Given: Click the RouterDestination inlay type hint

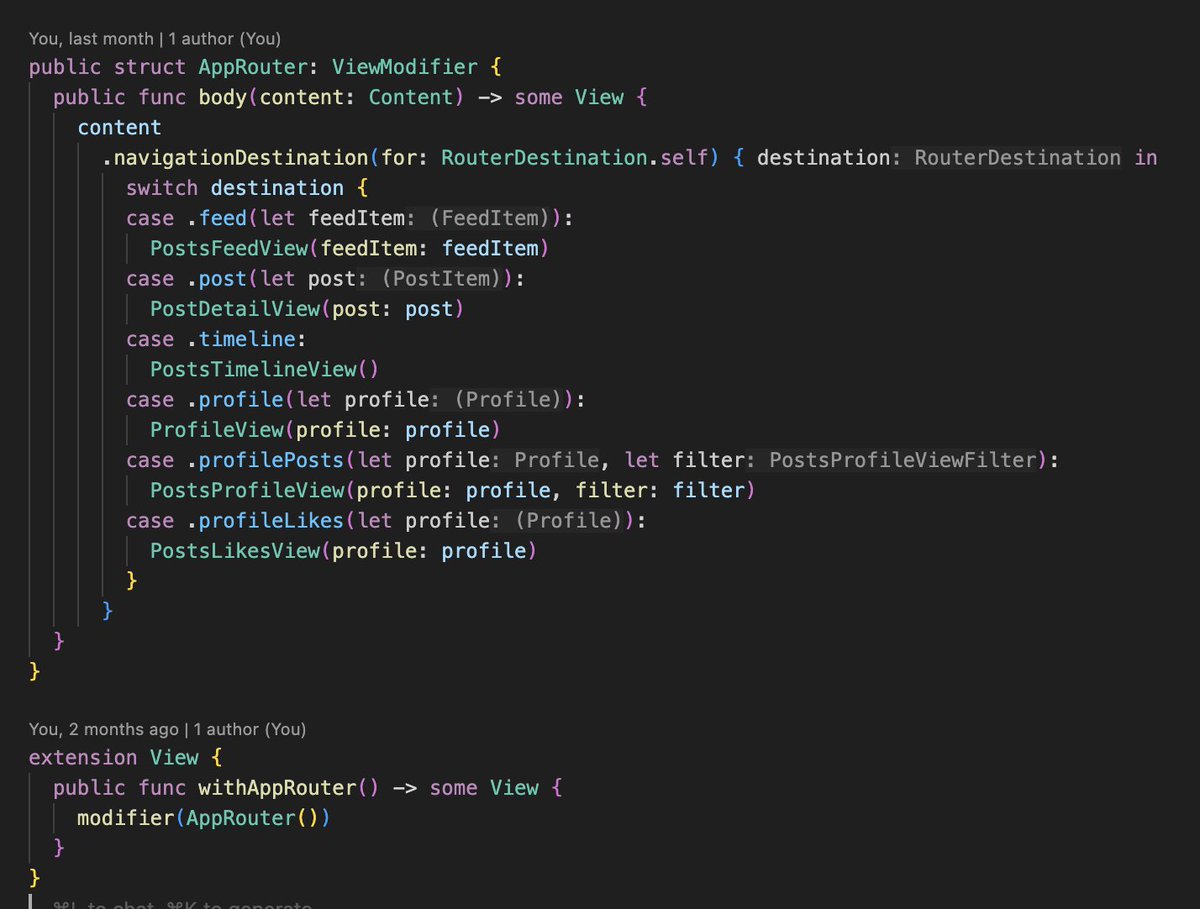Looking at the screenshot, I should (x=1017, y=157).
